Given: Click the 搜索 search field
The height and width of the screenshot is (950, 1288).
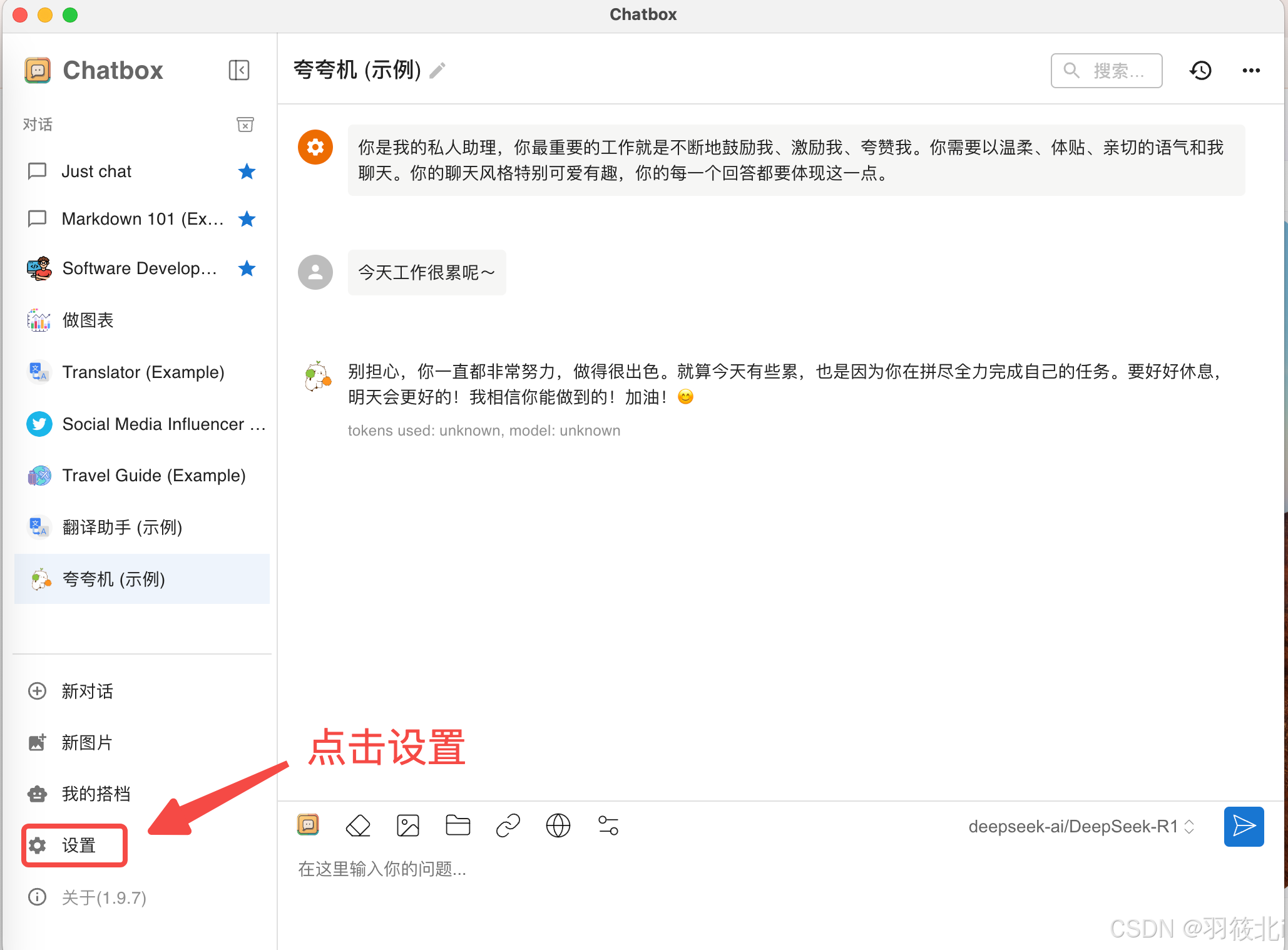Looking at the screenshot, I should tap(1107, 71).
